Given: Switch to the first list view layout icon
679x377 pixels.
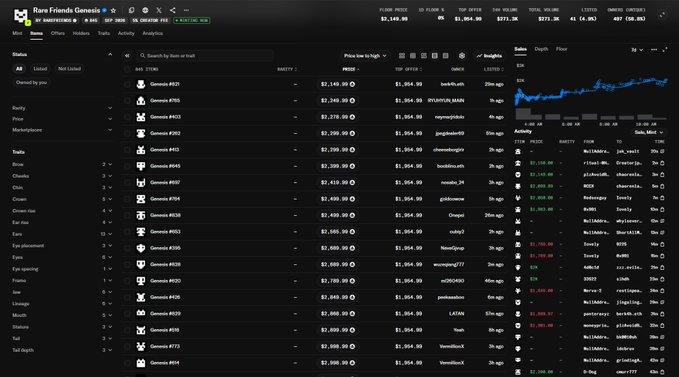Looking at the screenshot, I should (x=402, y=56).
